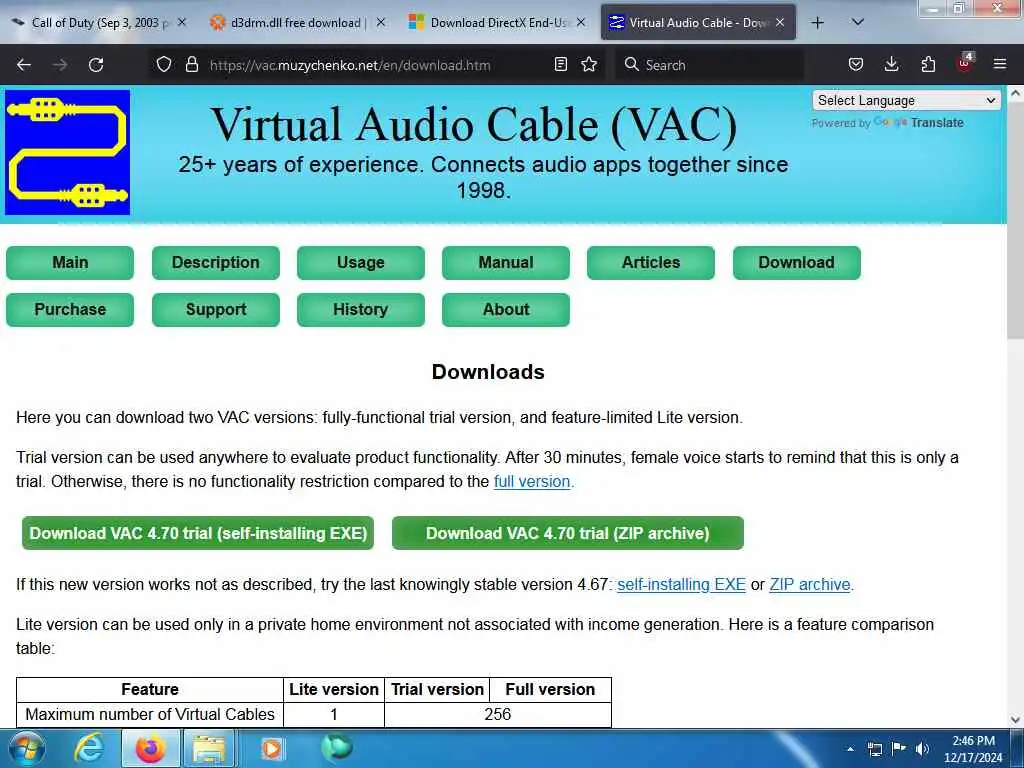Click the 4.67 self-installing EXE link
Viewport: 1024px width, 768px height.
click(x=681, y=584)
